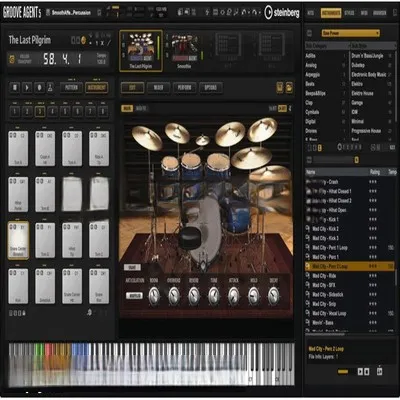
Task: Select pad group 2
Action: point(27,111)
